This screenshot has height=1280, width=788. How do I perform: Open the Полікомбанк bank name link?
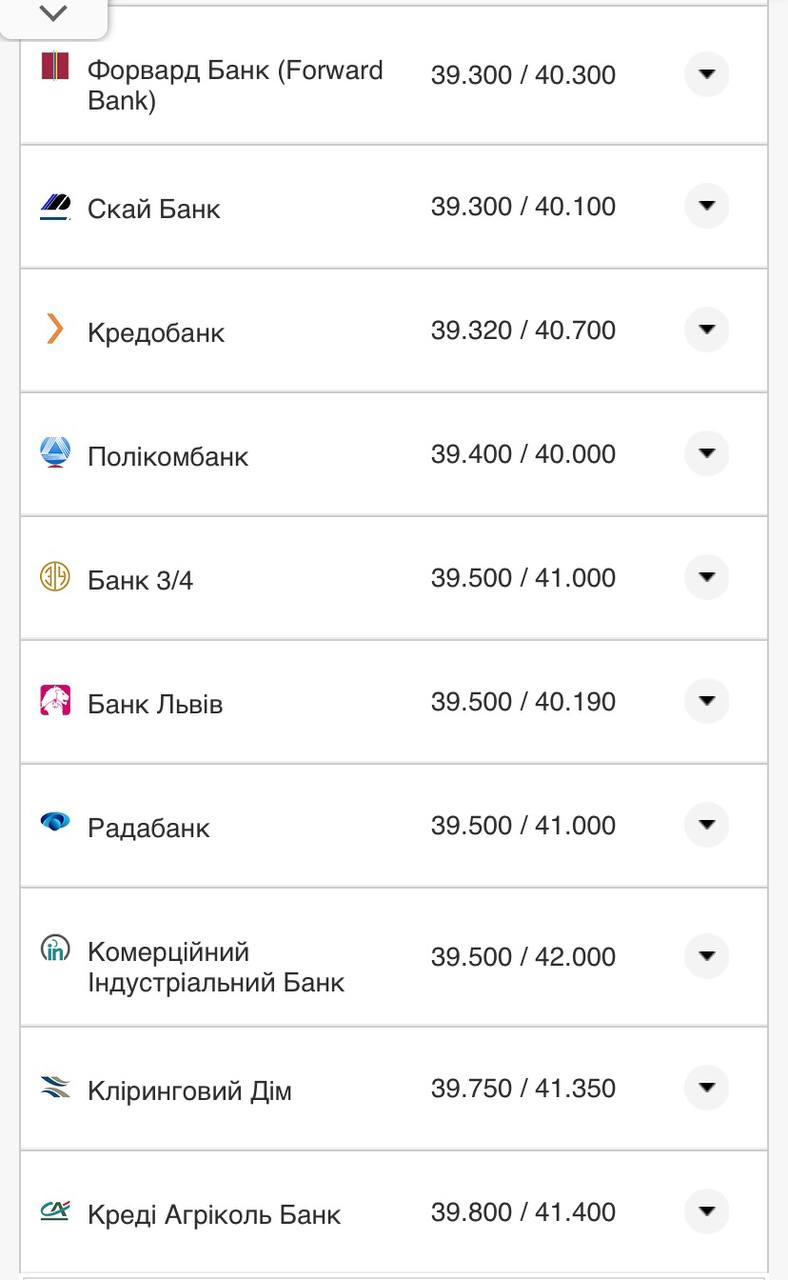[x=168, y=457]
